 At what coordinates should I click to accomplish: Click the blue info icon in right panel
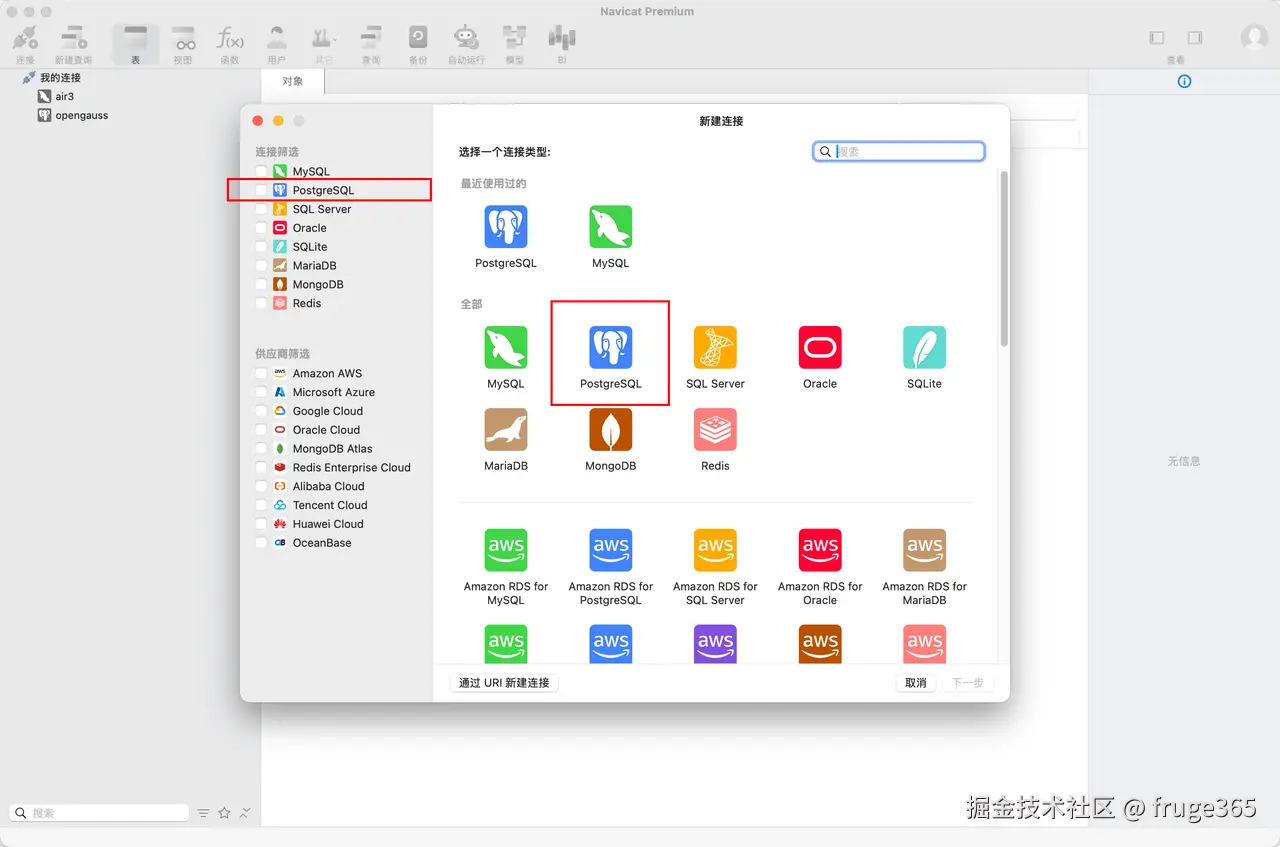(x=1184, y=82)
